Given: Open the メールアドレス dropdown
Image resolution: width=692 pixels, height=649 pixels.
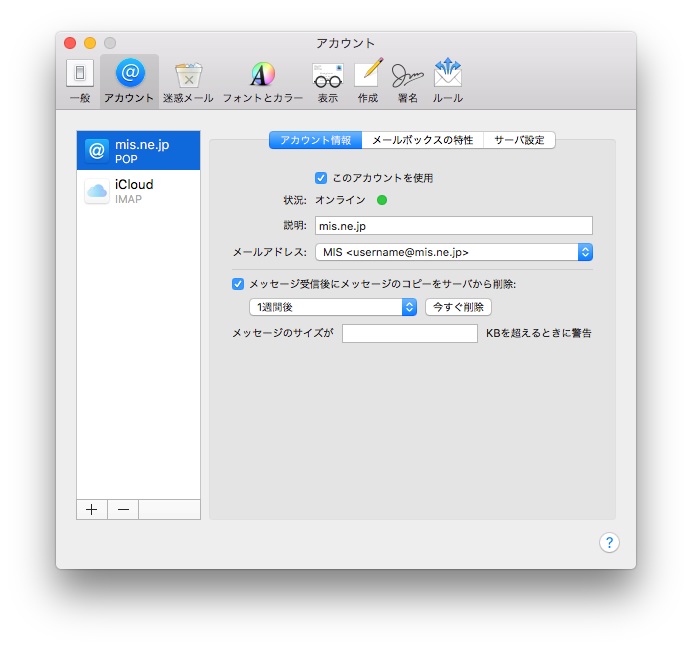Looking at the screenshot, I should pyautogui.click(x=454, y=252).
